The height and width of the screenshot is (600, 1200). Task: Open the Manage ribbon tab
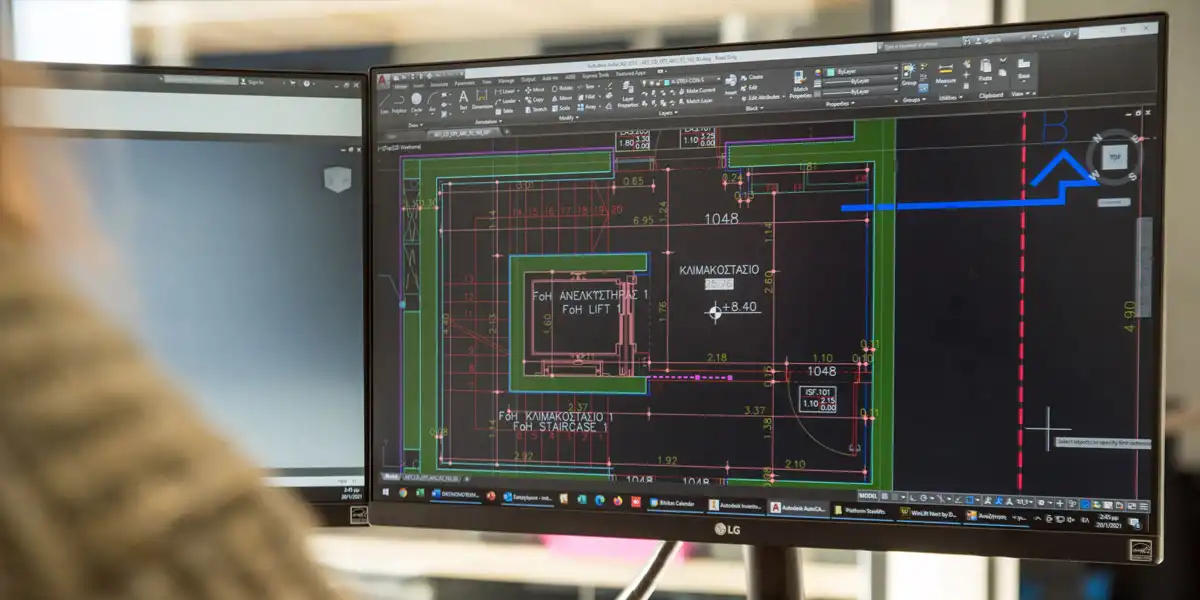[506, 81]
